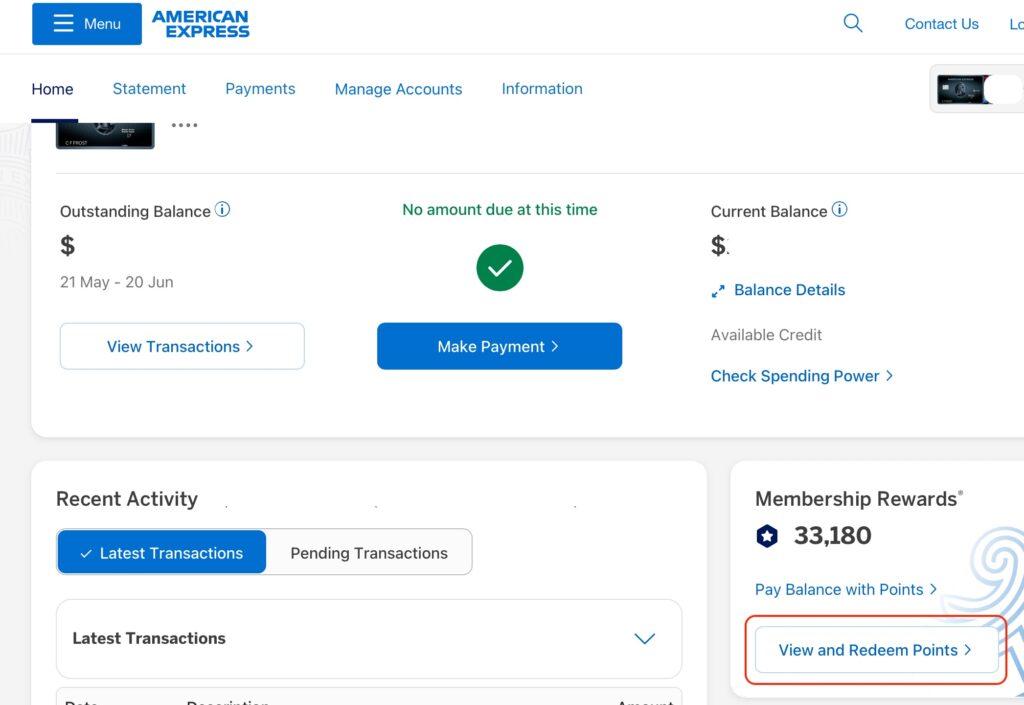Click the Balance Details expand arrows icon
Image resolution: width=1024 pixels, height=705 pixels.
(718, 291)
